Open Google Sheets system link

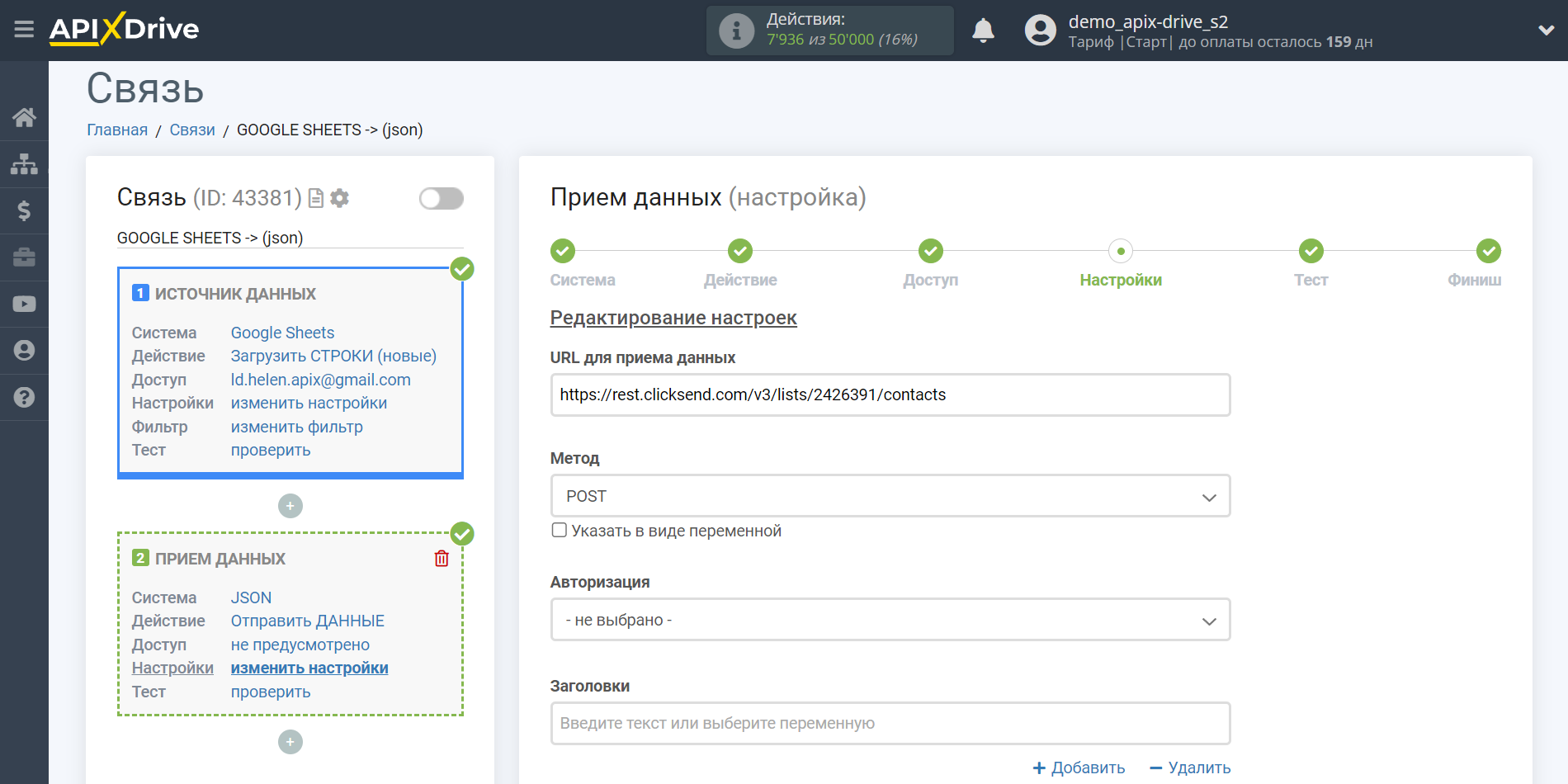coord(282,333)
